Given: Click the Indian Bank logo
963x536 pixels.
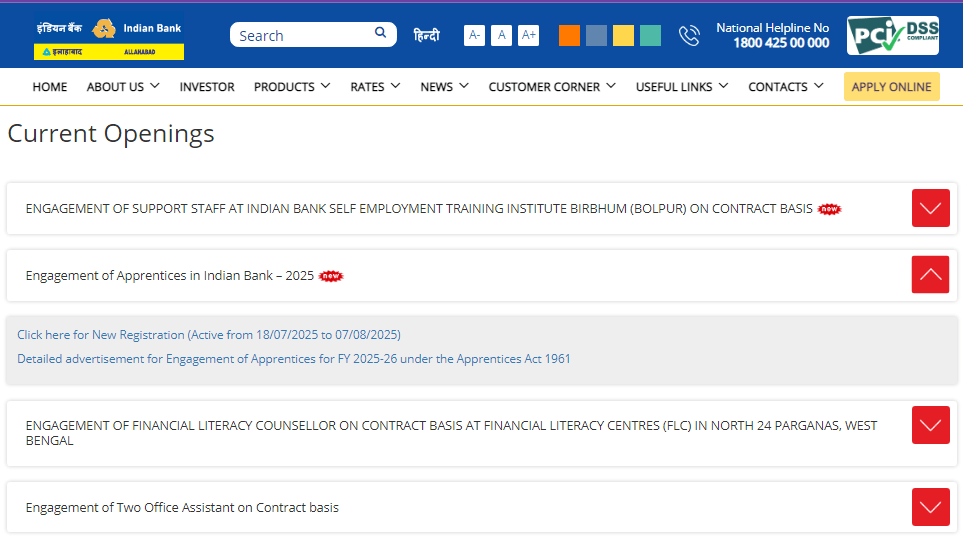Looking at the screenshot, I should click(x=109, y=37).
